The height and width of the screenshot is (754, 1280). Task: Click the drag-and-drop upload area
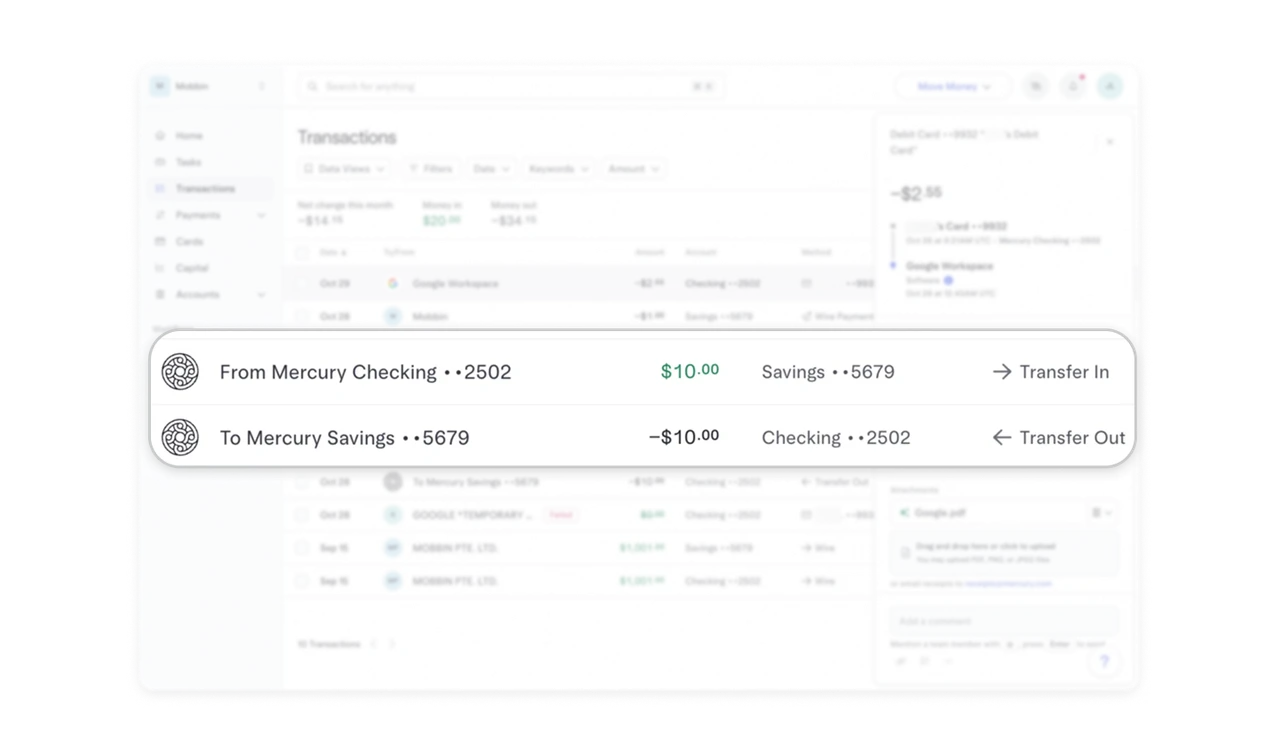[x=1004, y=552]
